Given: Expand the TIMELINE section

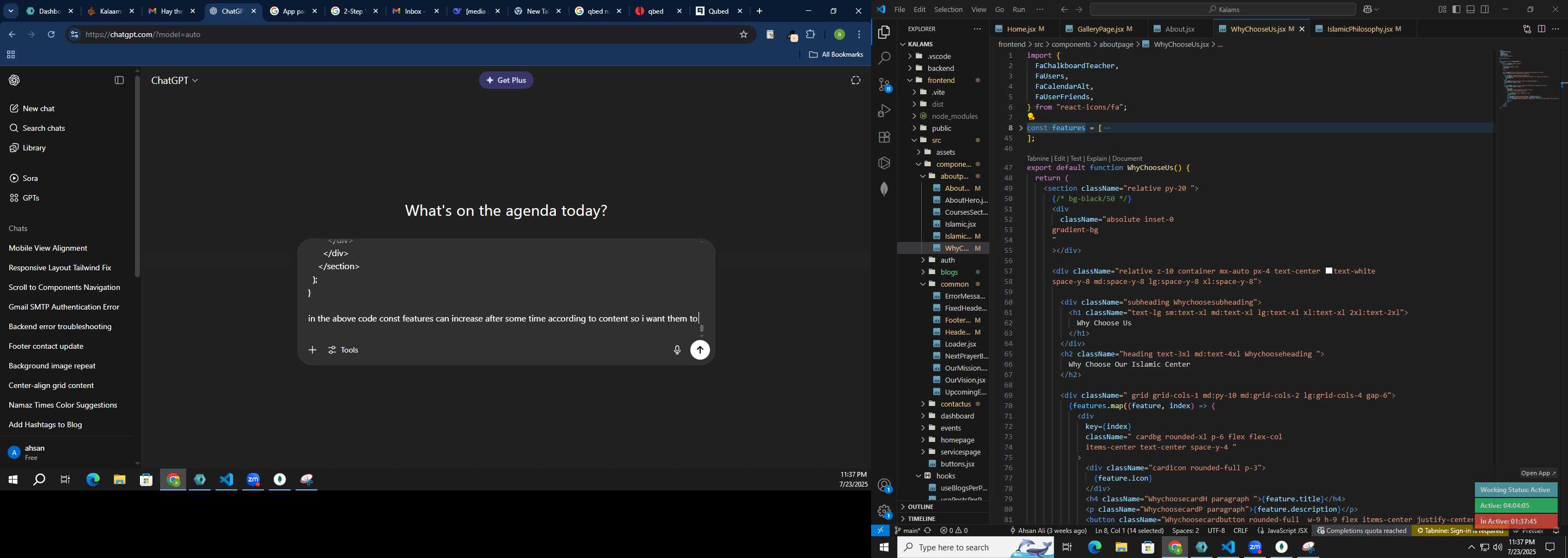Looking at the screenshot, I should point(944,519).
